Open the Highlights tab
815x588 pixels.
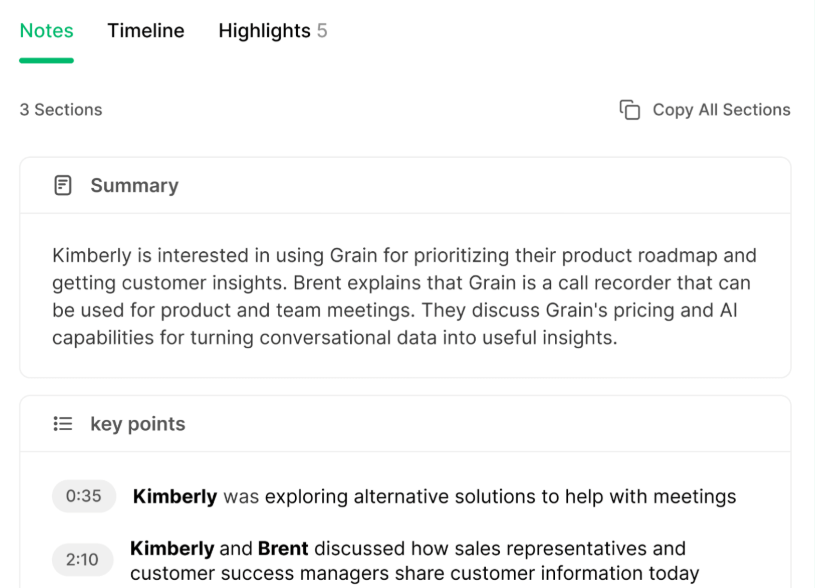(264, 31)
